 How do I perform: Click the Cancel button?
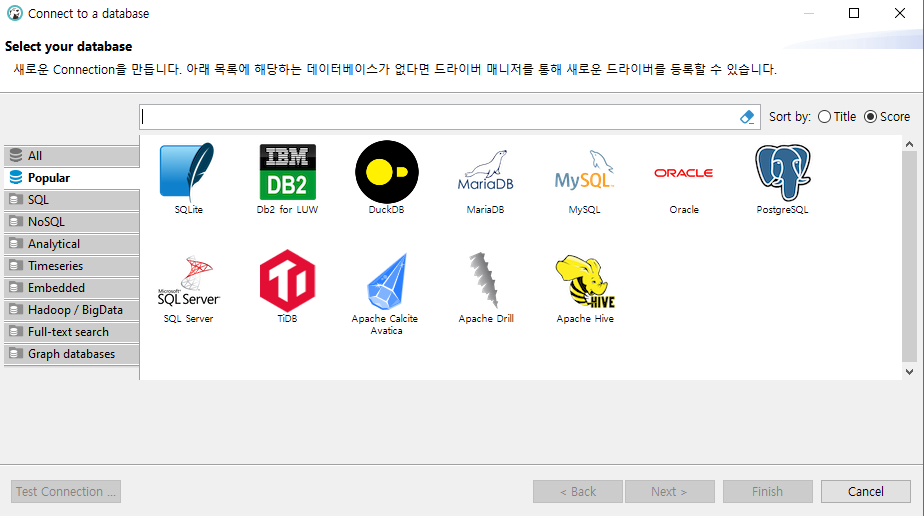click(x=866, y=491)
